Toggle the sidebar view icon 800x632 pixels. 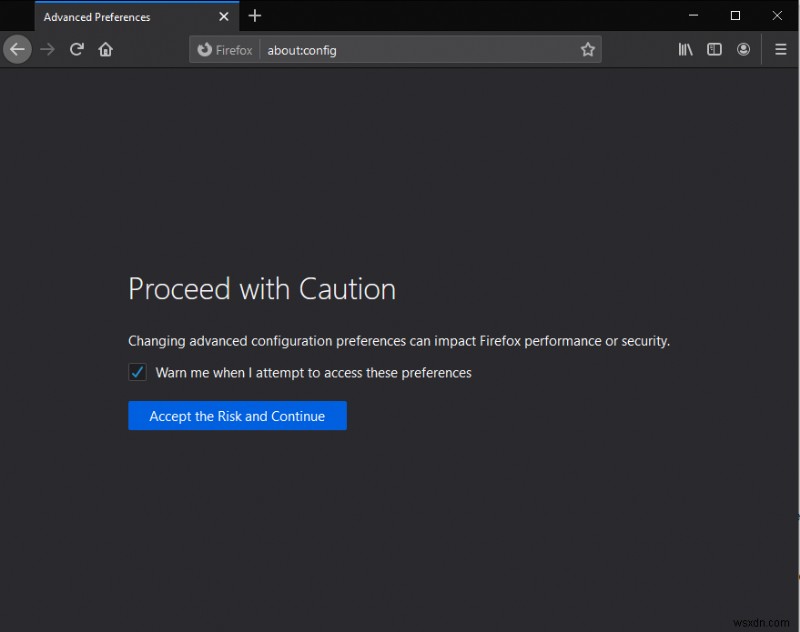pyautogui.click(x=716, y=49)
